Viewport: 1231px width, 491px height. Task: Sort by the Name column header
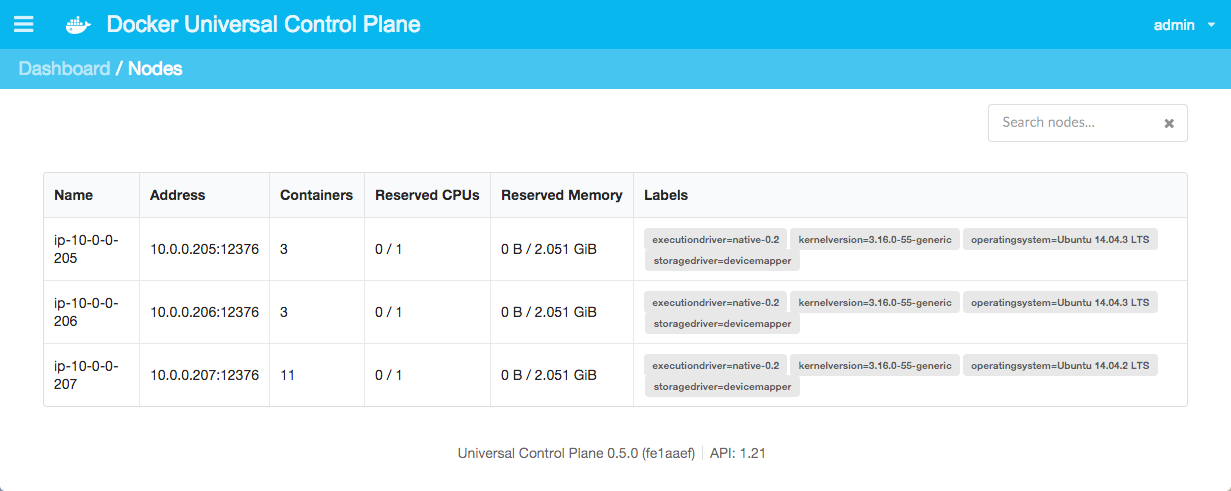[x=73, y=195]
